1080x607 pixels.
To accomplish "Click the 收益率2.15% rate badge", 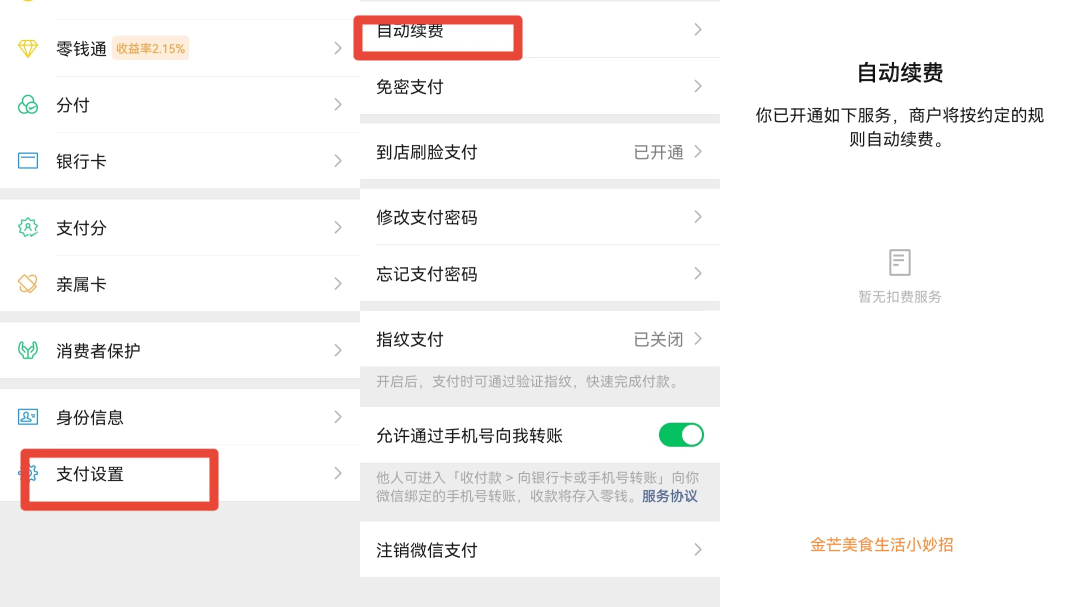I will click(x=150, y=47).
